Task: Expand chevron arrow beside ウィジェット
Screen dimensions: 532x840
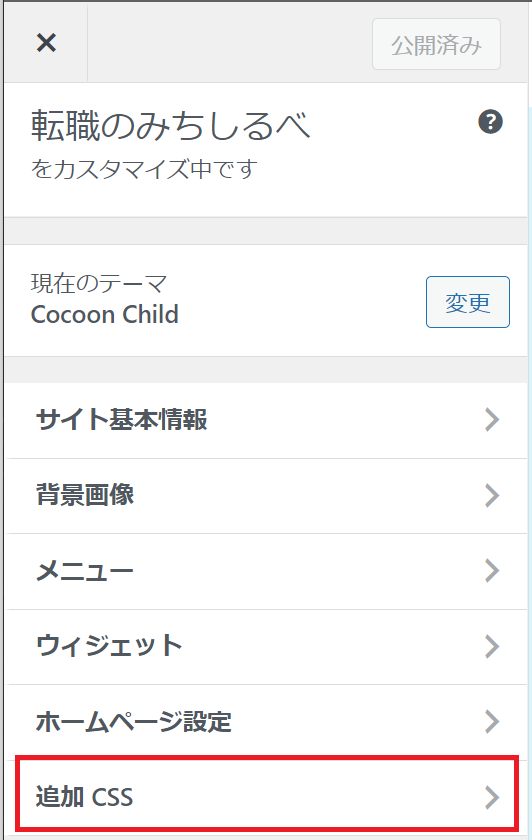Action: [492, 646]
